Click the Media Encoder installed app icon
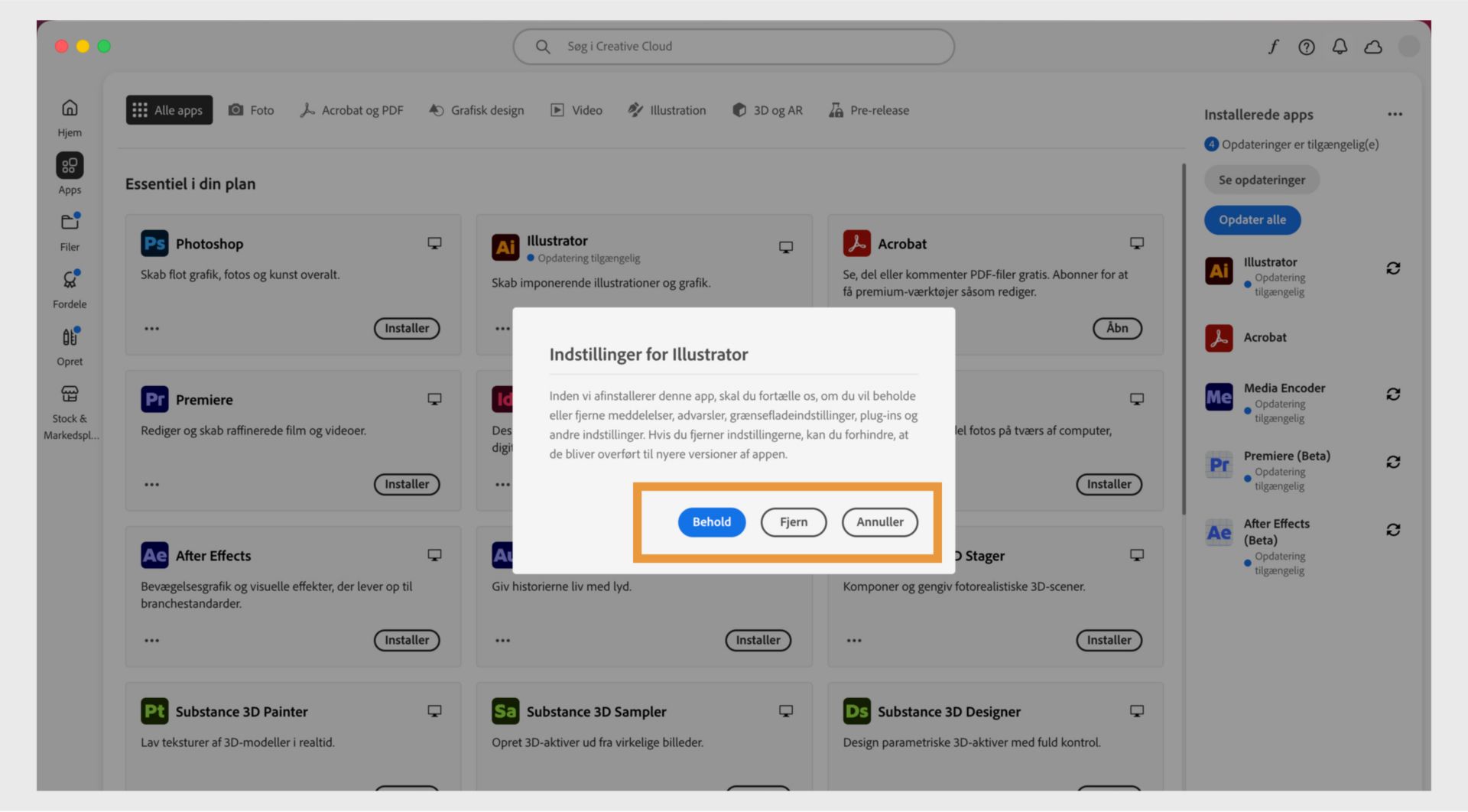This screenshot has height=812, width=1468. tap(1219, 397)
